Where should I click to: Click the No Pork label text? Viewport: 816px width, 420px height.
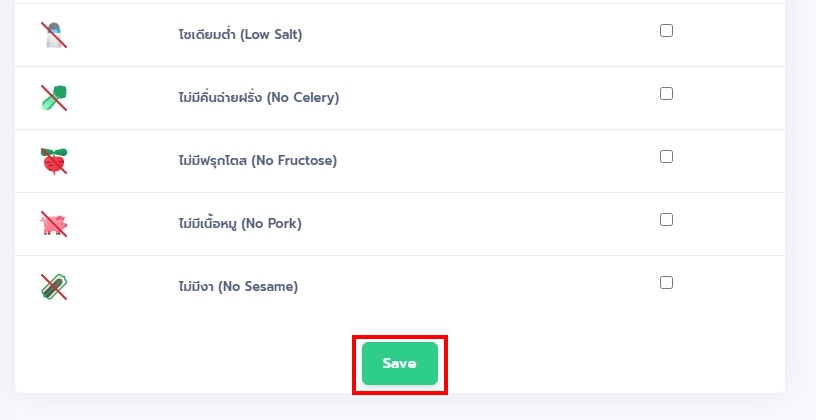click(240, 224)
